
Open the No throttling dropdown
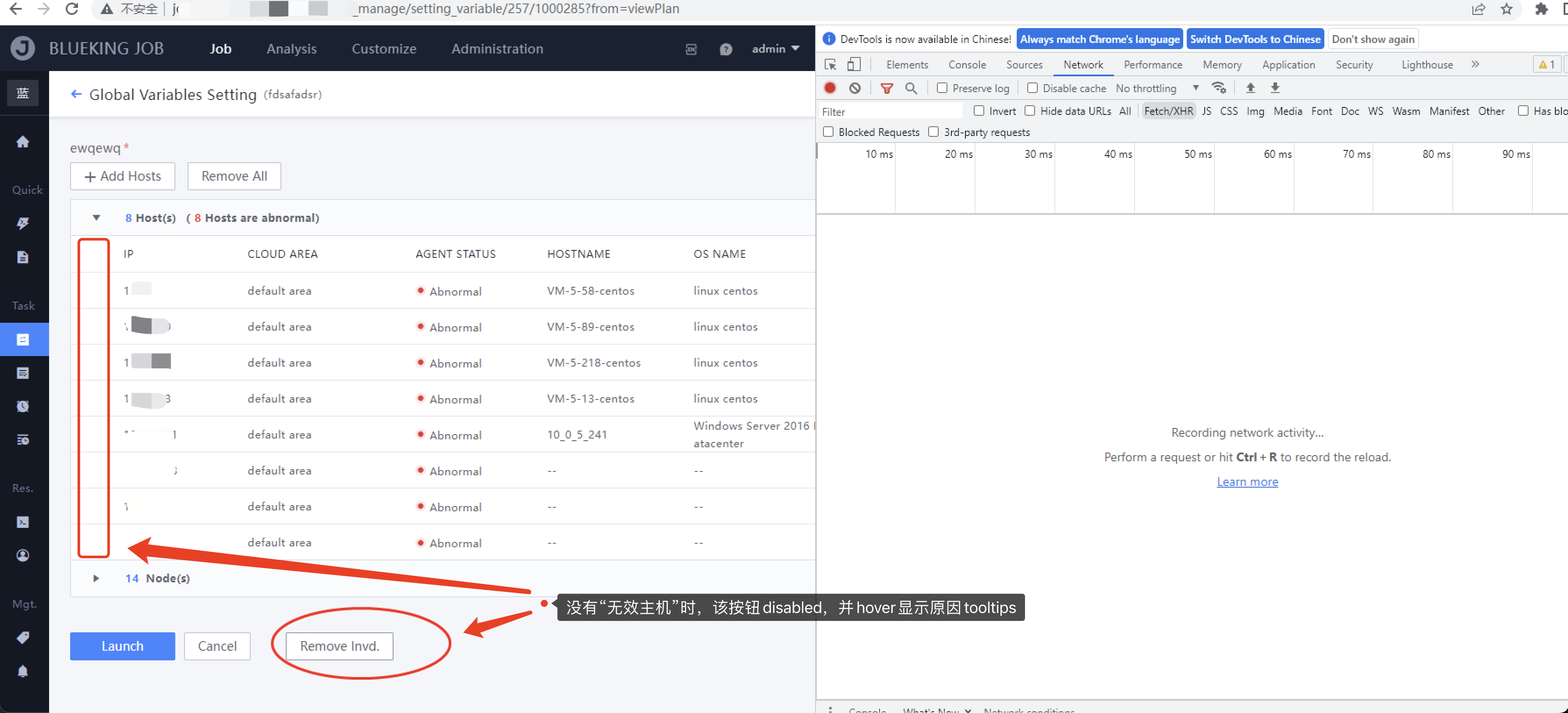tap(1156, 88)
